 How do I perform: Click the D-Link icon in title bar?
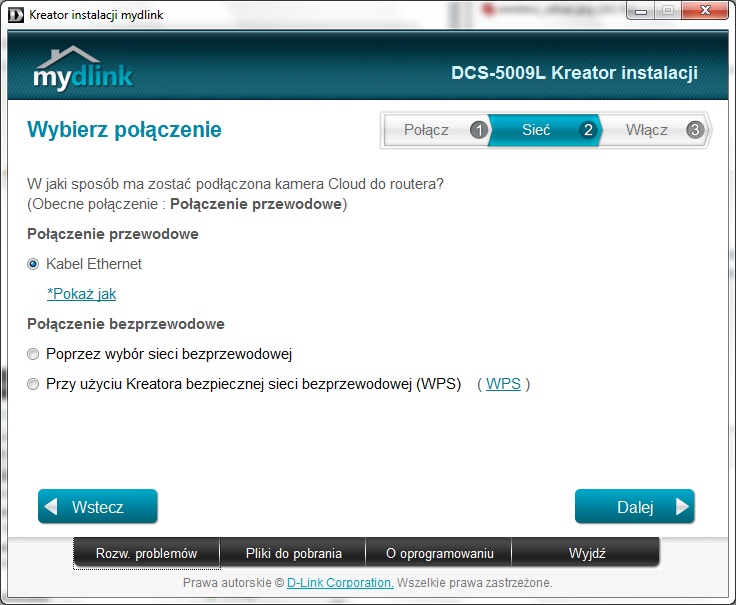pyautogui.click(x=16, y=15)
